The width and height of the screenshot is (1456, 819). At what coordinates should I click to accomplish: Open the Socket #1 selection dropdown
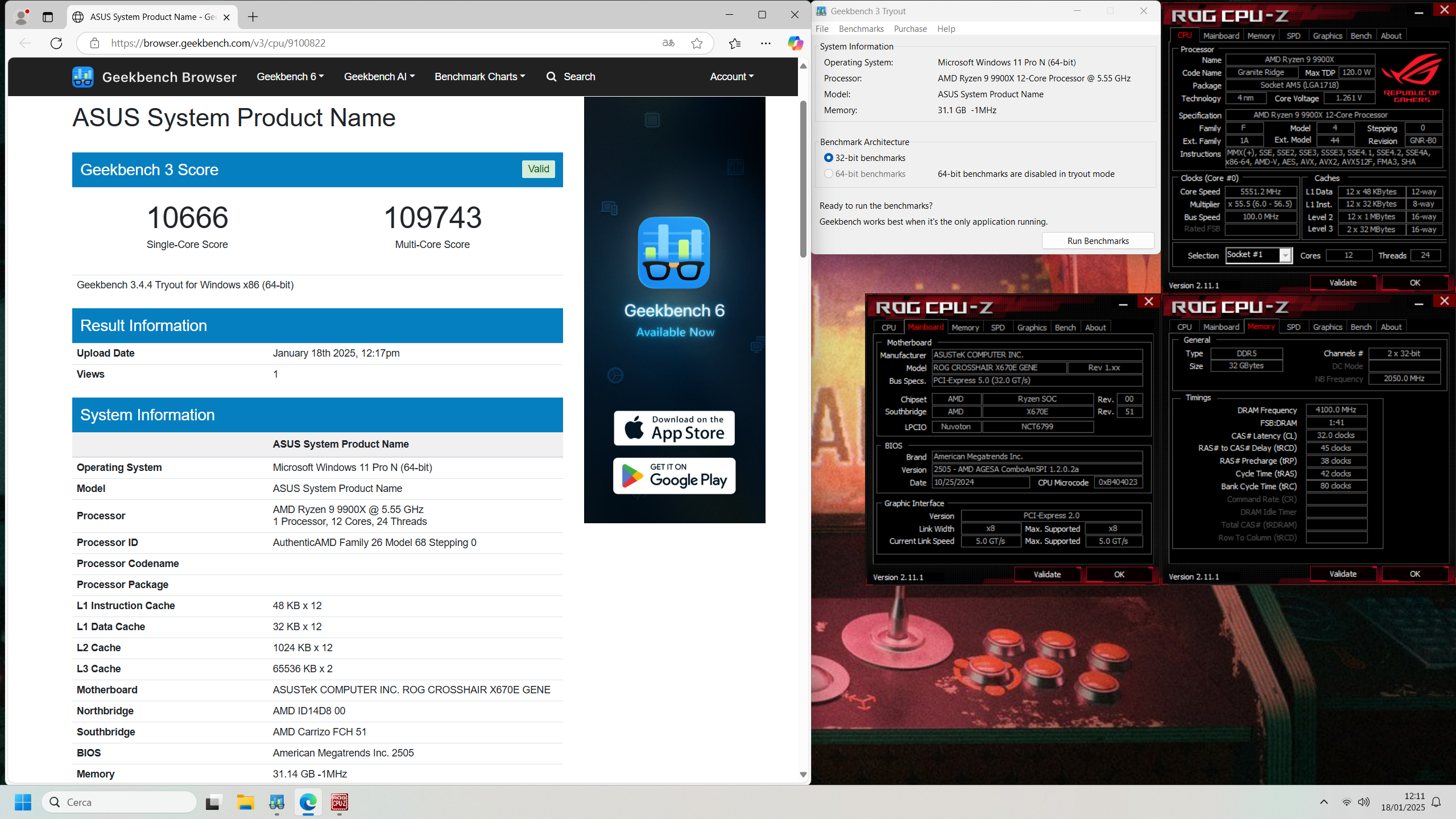tap(1259, 255)
